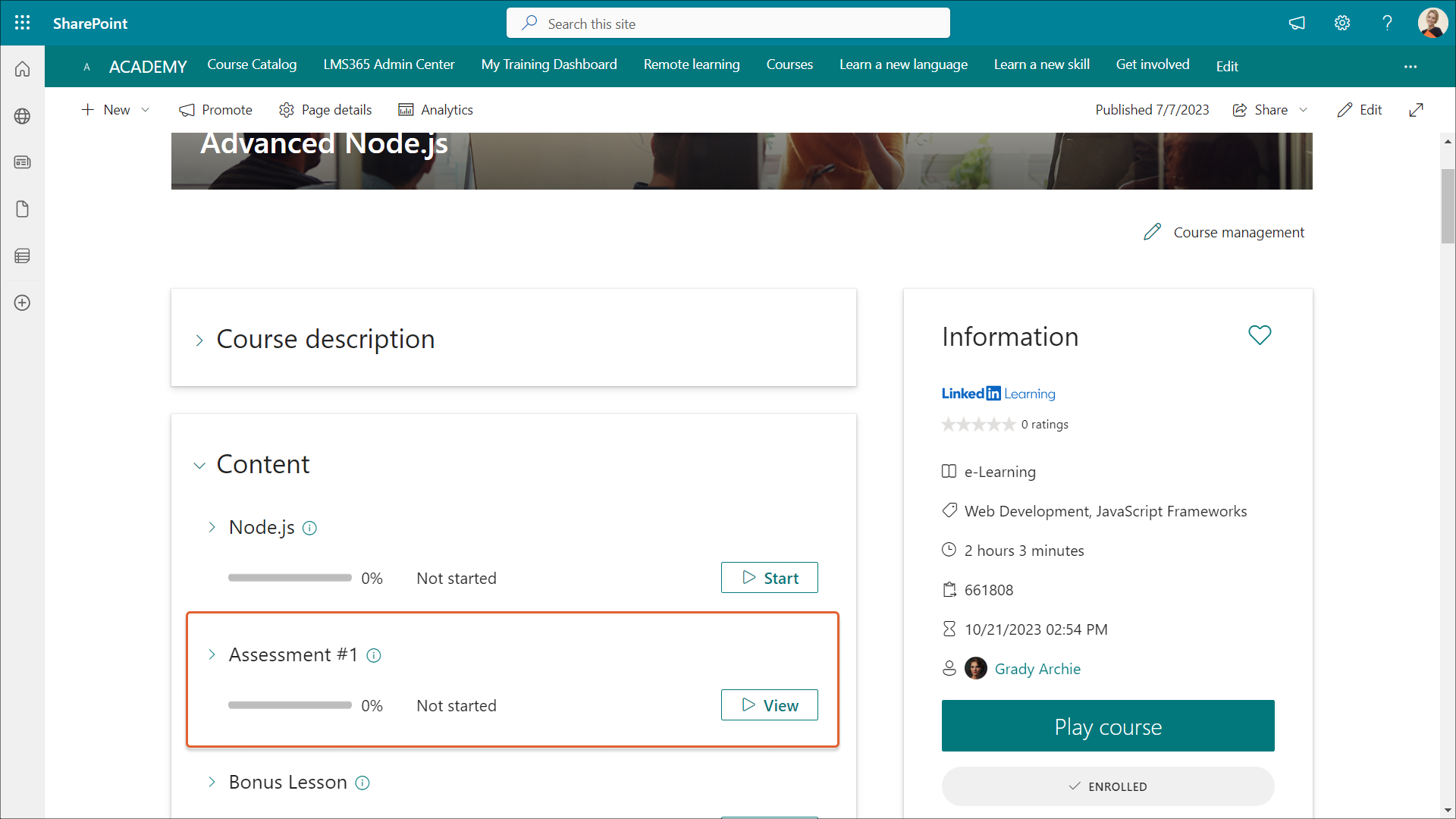
Task: Click the expand to full-screen arrow icon
Action: [1416, 110]
